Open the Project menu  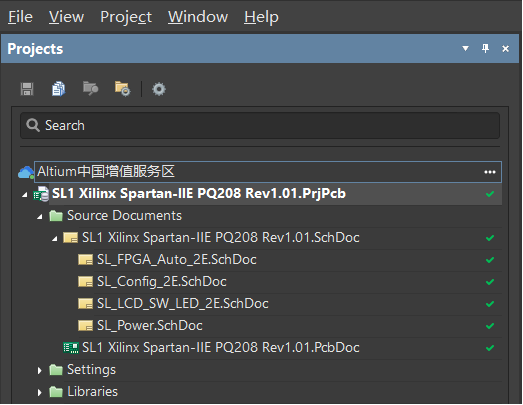point(126,17)
